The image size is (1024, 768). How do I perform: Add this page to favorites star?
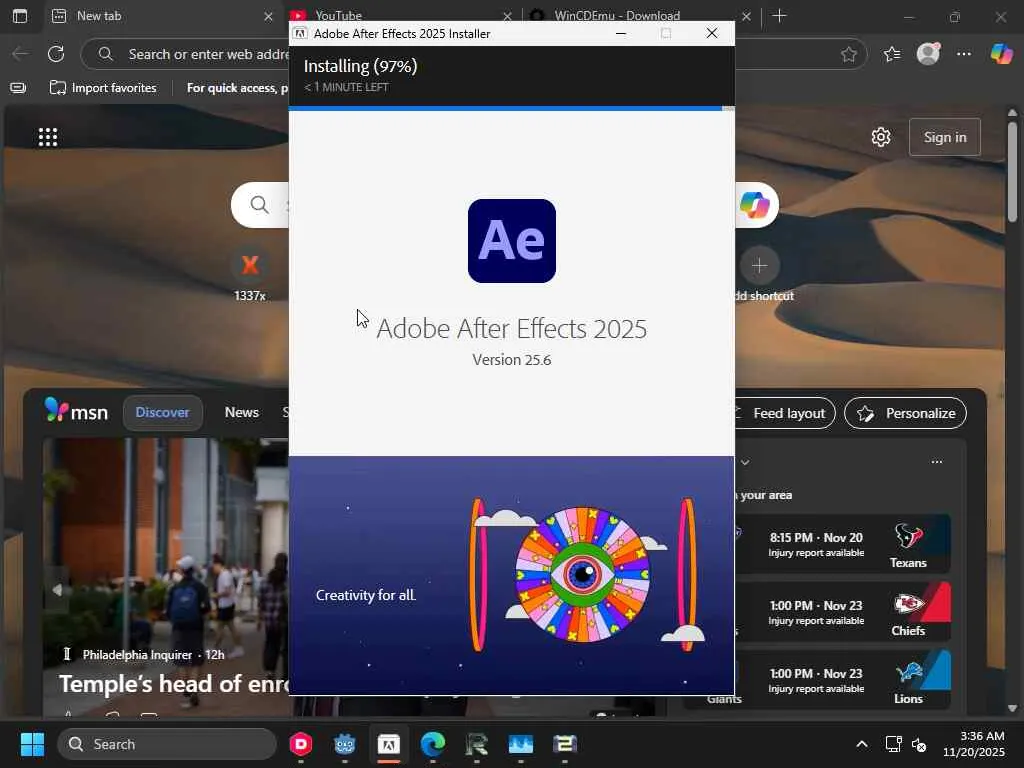[848, 54]
